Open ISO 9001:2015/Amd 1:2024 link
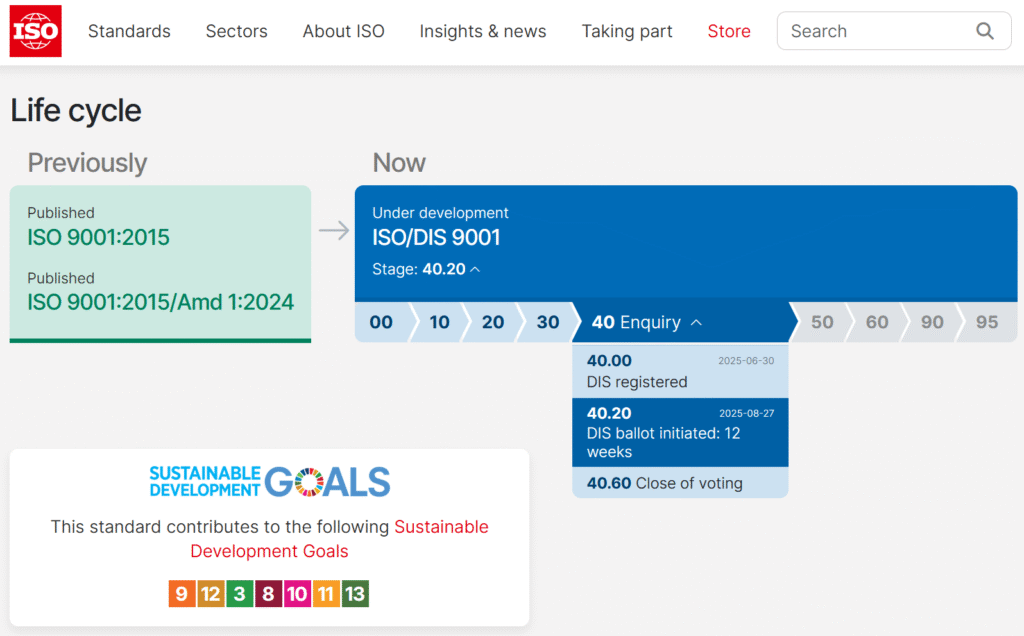This screenshot has height=636, width=1024. click(x=160, y=302)
